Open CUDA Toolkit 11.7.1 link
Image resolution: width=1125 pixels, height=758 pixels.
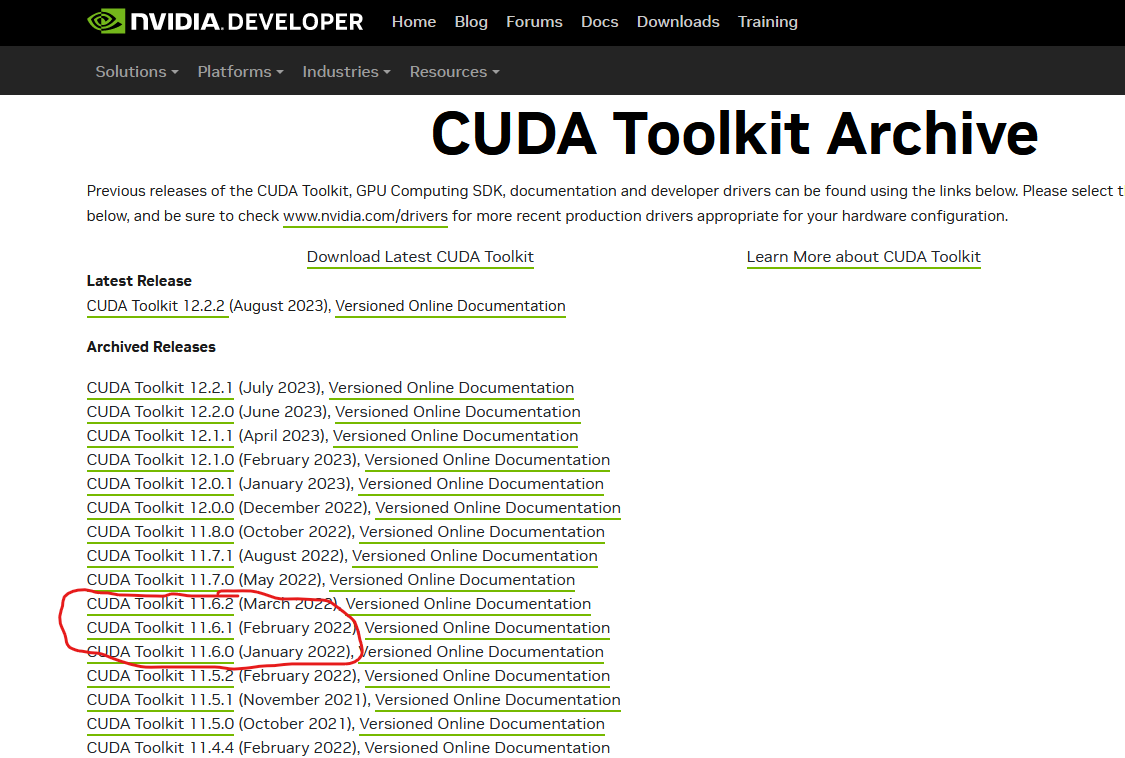tap(160, 556)
